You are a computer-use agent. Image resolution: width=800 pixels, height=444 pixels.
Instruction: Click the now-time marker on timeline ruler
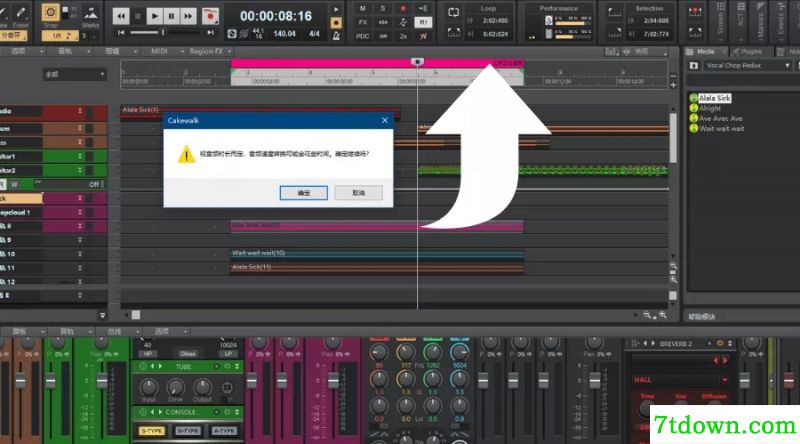[x=417, y=62]
